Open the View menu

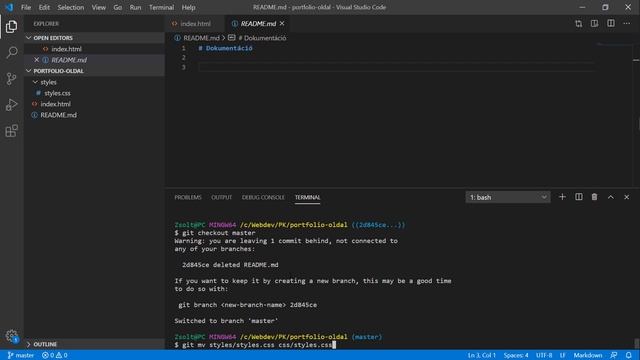click(98, 7)
